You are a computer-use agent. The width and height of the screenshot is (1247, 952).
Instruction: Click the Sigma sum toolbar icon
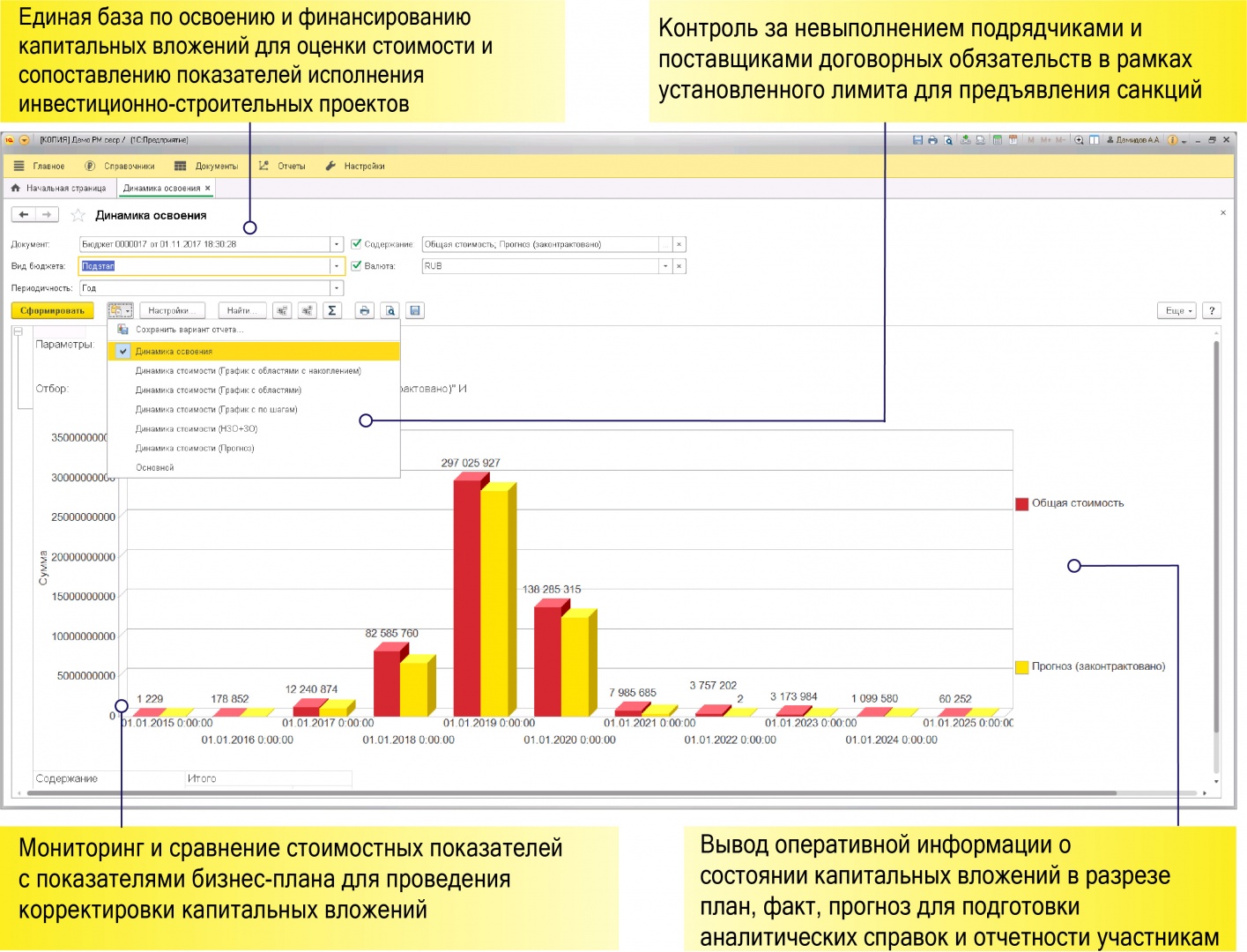[332, 310]
